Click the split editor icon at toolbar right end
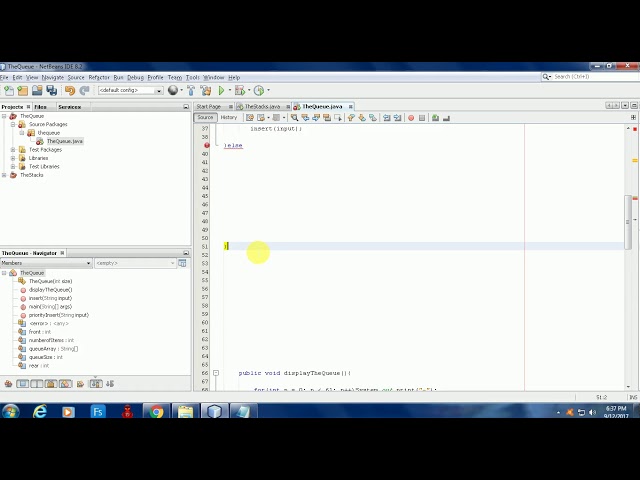The image size is (640, 480). tap(633, 118)
